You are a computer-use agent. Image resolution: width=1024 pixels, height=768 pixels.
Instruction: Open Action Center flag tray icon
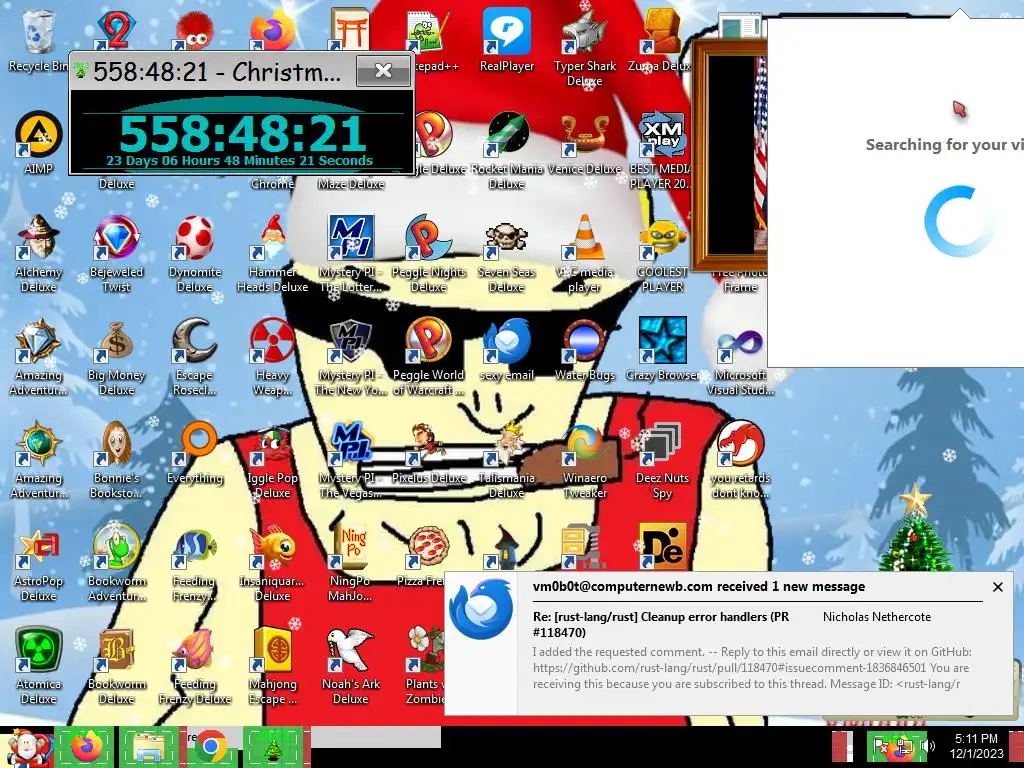(x=881, y=746)
